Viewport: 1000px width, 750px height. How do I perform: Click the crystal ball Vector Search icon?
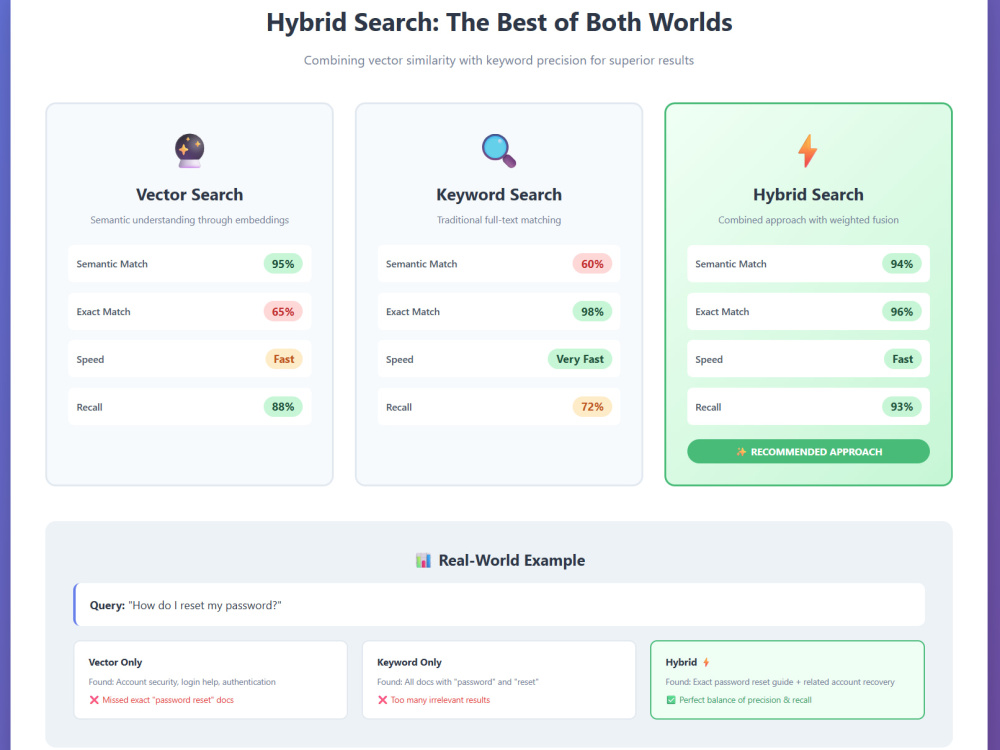[x=189, y=151]
